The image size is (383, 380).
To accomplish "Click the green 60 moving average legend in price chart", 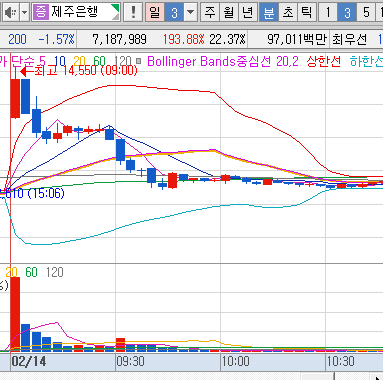I will [x=99, y=61].
